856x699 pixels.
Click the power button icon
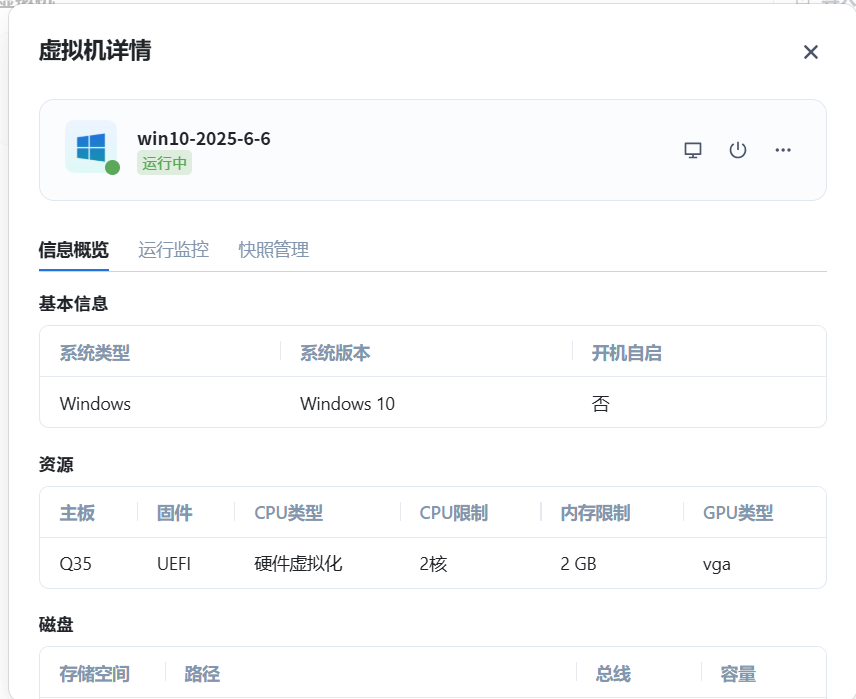(738, 150)
